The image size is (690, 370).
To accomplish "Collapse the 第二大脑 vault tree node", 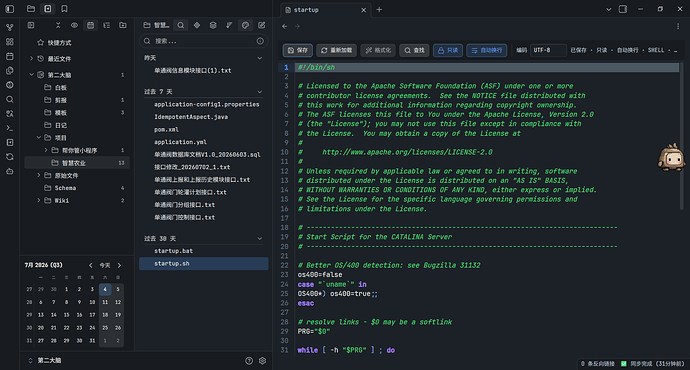I will click(x=31, y=75).
